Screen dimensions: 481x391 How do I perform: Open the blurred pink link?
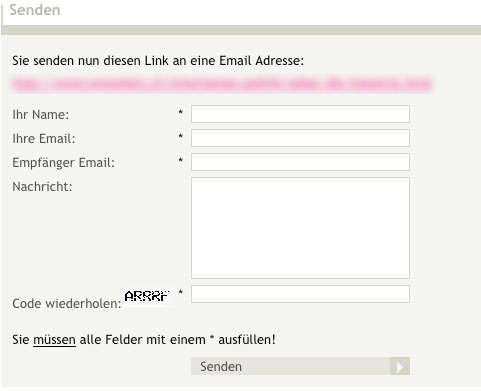click(222, 84)
